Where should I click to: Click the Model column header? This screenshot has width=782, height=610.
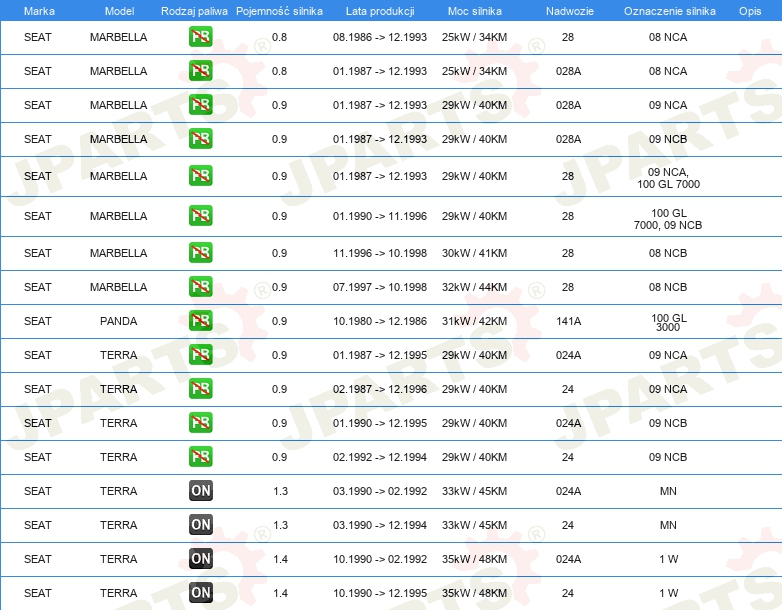119,11
